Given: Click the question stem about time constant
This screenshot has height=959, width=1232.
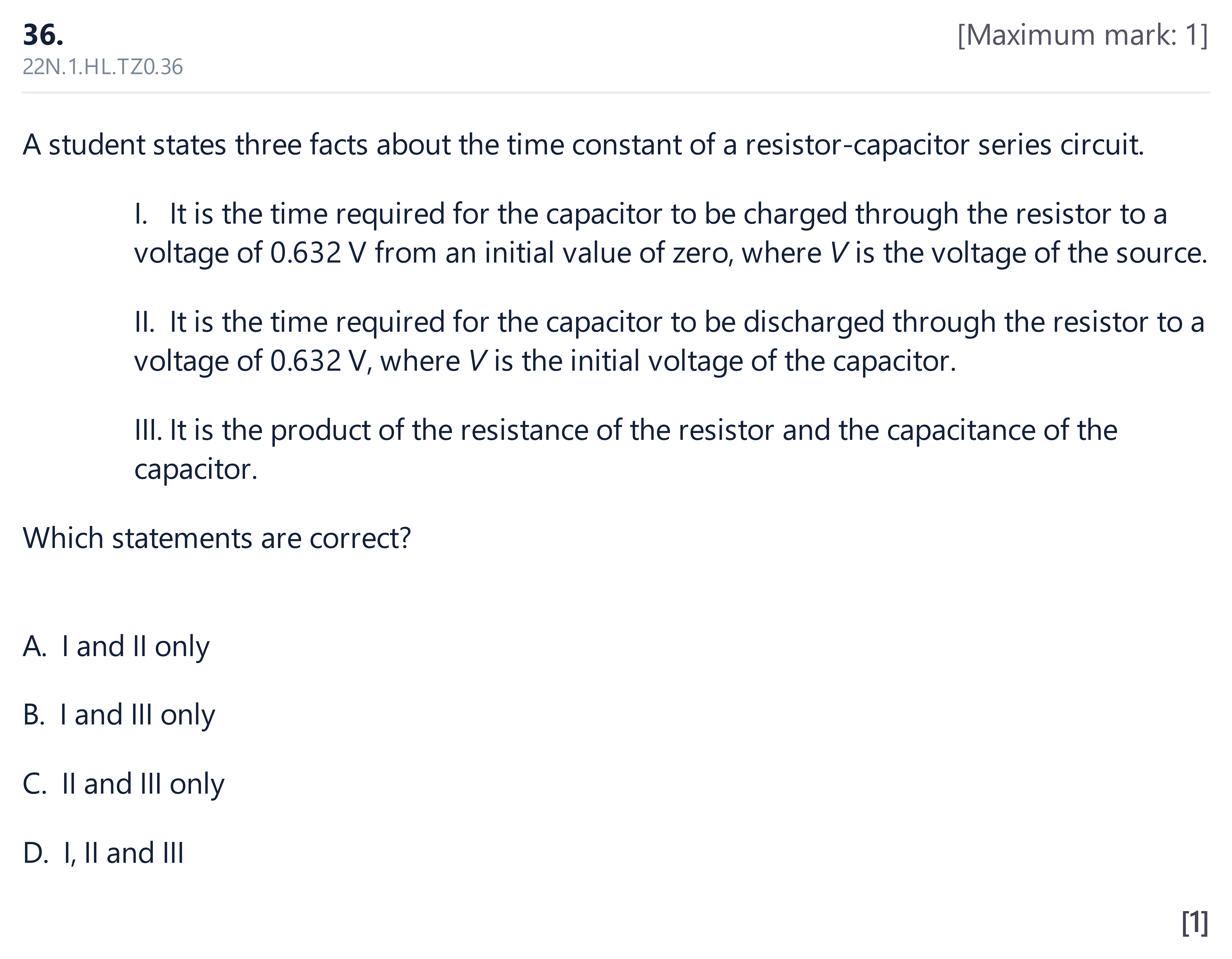Looking at the screenshot, I should tap(583, 145).
